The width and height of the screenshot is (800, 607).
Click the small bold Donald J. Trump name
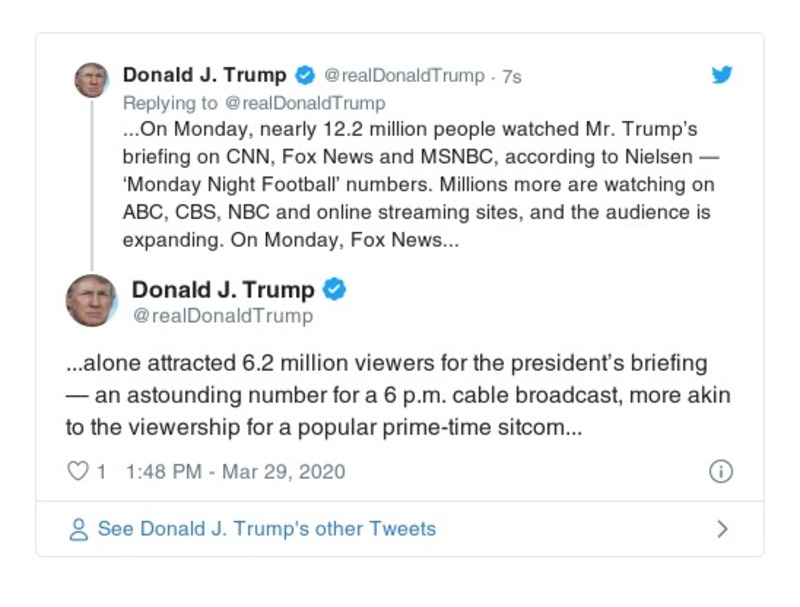click(x=204, y=75)
